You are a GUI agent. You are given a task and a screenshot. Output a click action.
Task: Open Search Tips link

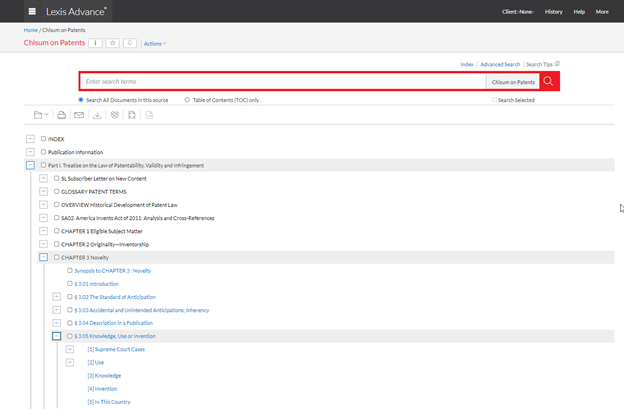[539, 64]
